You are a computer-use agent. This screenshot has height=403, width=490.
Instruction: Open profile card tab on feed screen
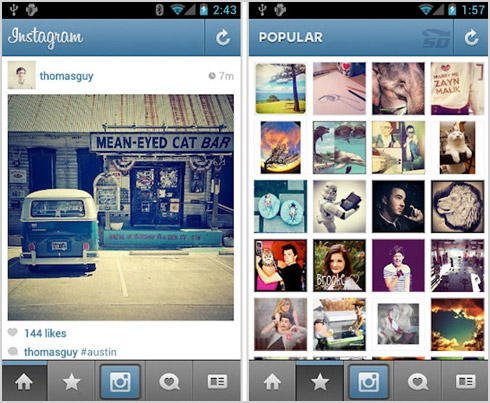[x=217, y=382]
